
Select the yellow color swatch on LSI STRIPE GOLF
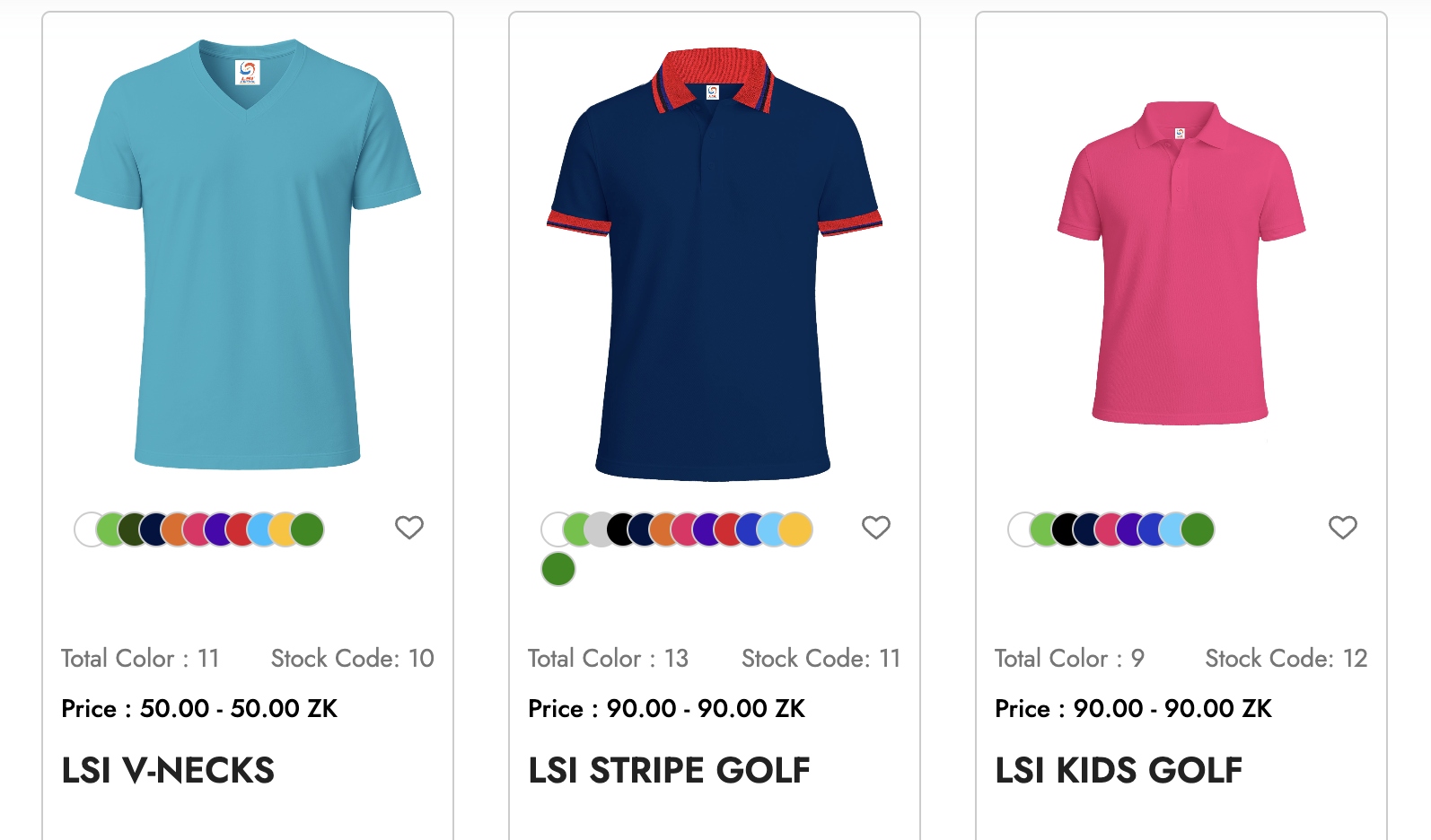tap(795, 529)
